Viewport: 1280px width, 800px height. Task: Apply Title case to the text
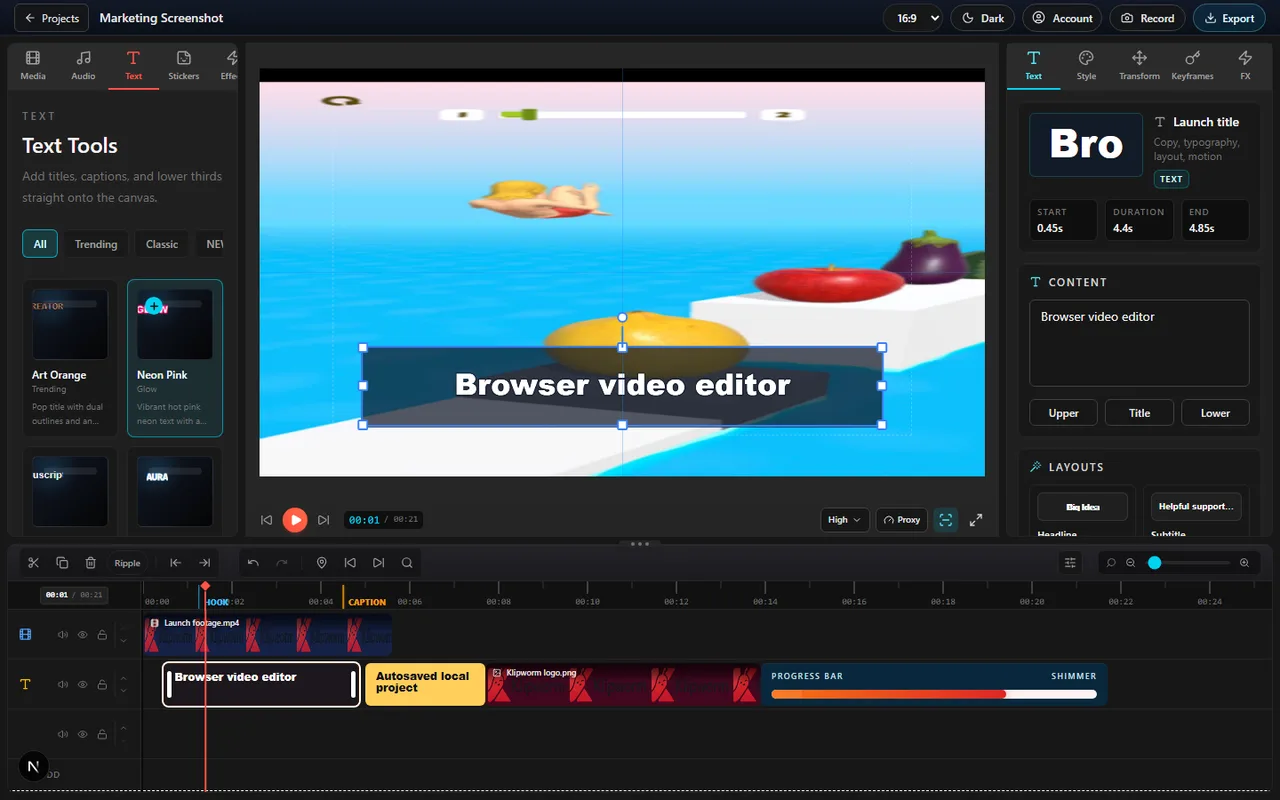click(1139, 413)
